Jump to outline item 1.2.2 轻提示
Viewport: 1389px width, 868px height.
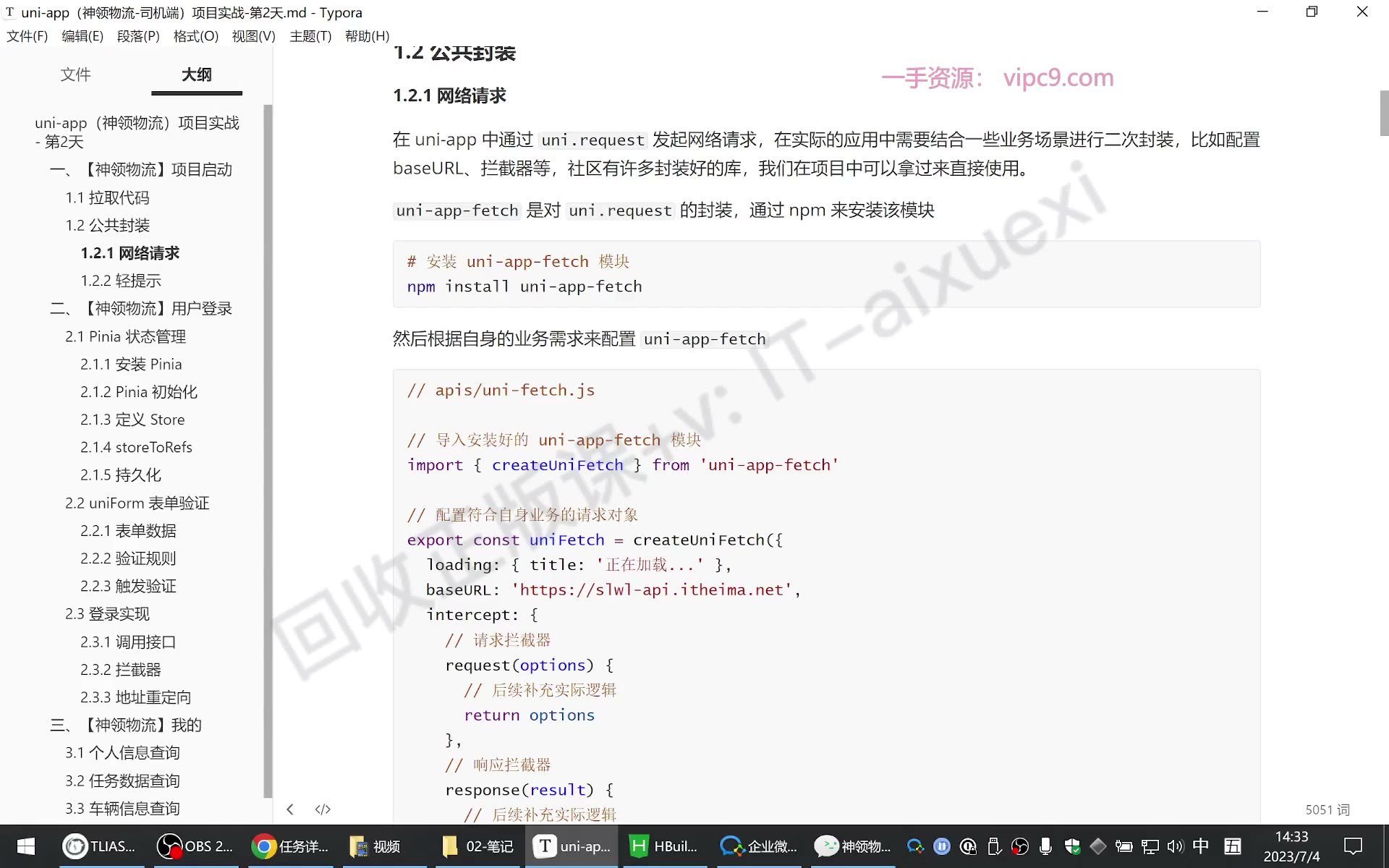[x=121, y=281]
